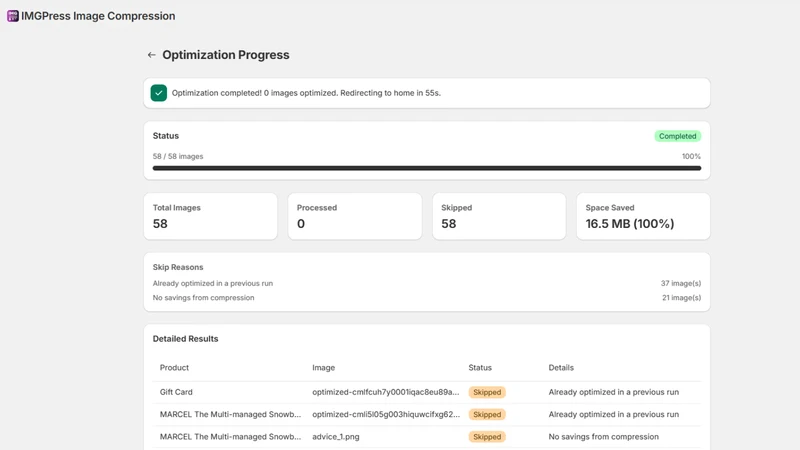Click the Gift Card product cell

coord(176,392)
